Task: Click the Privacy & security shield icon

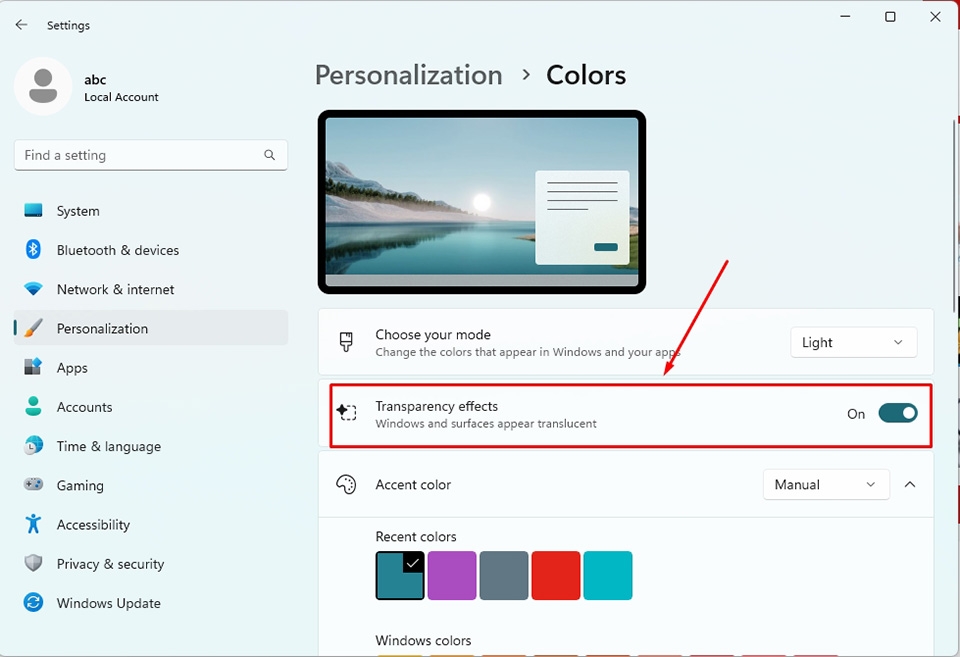Action: tap(33, 563)
